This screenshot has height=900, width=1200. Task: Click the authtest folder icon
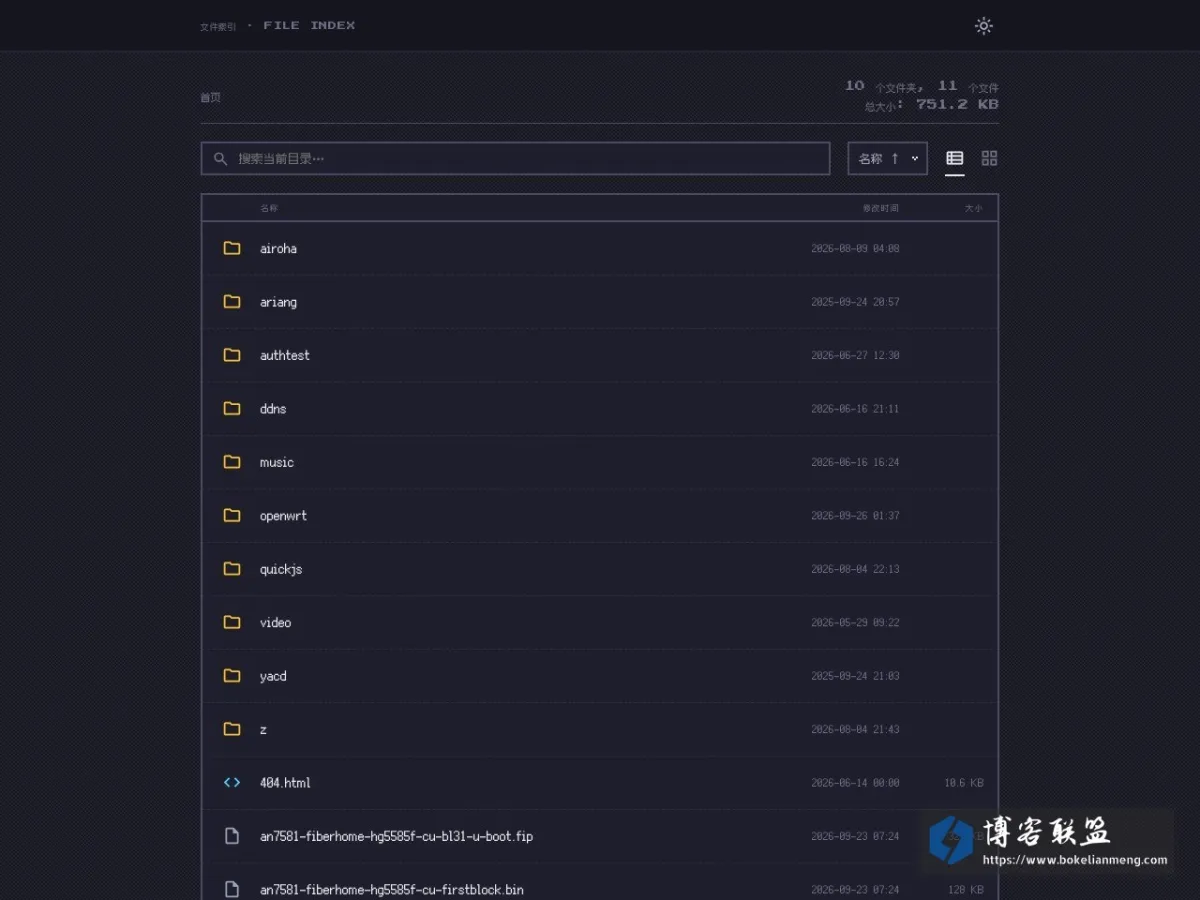tap(232, 355)
